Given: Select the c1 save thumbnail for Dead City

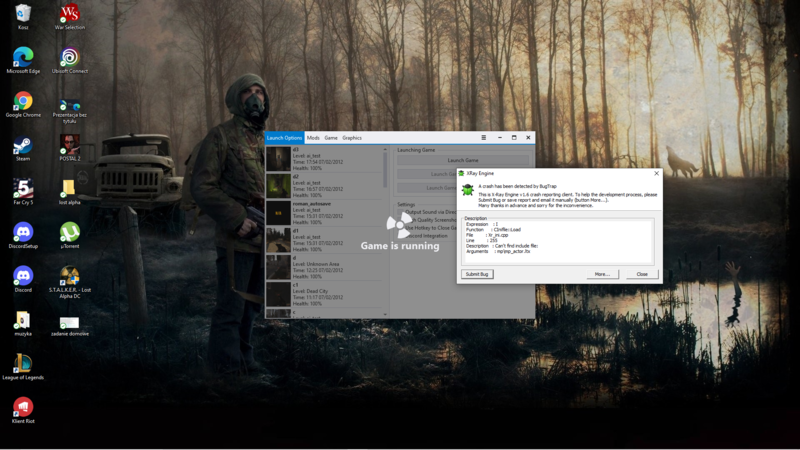Looking at the screenshot, I should click(278, 294).
